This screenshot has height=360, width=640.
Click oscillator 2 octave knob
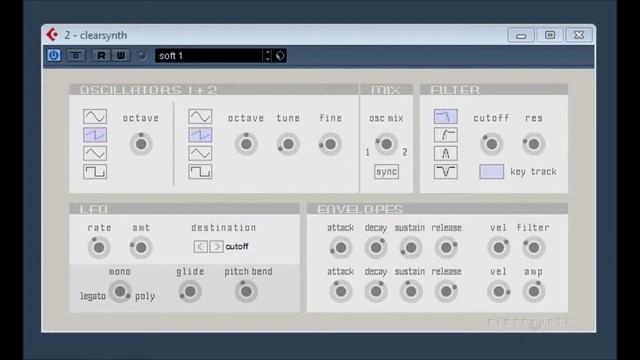point(246,144)
